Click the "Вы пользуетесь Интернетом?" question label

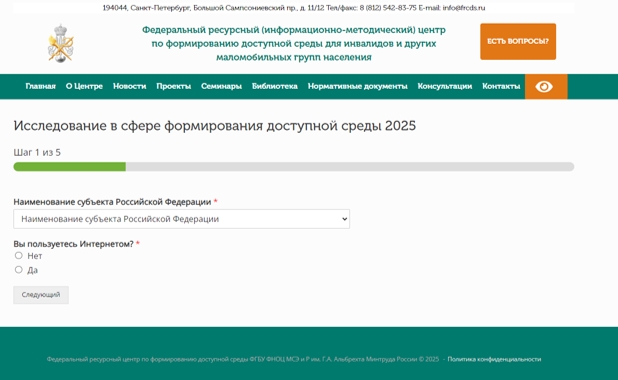pyautogui.click(x=73, y=244)
